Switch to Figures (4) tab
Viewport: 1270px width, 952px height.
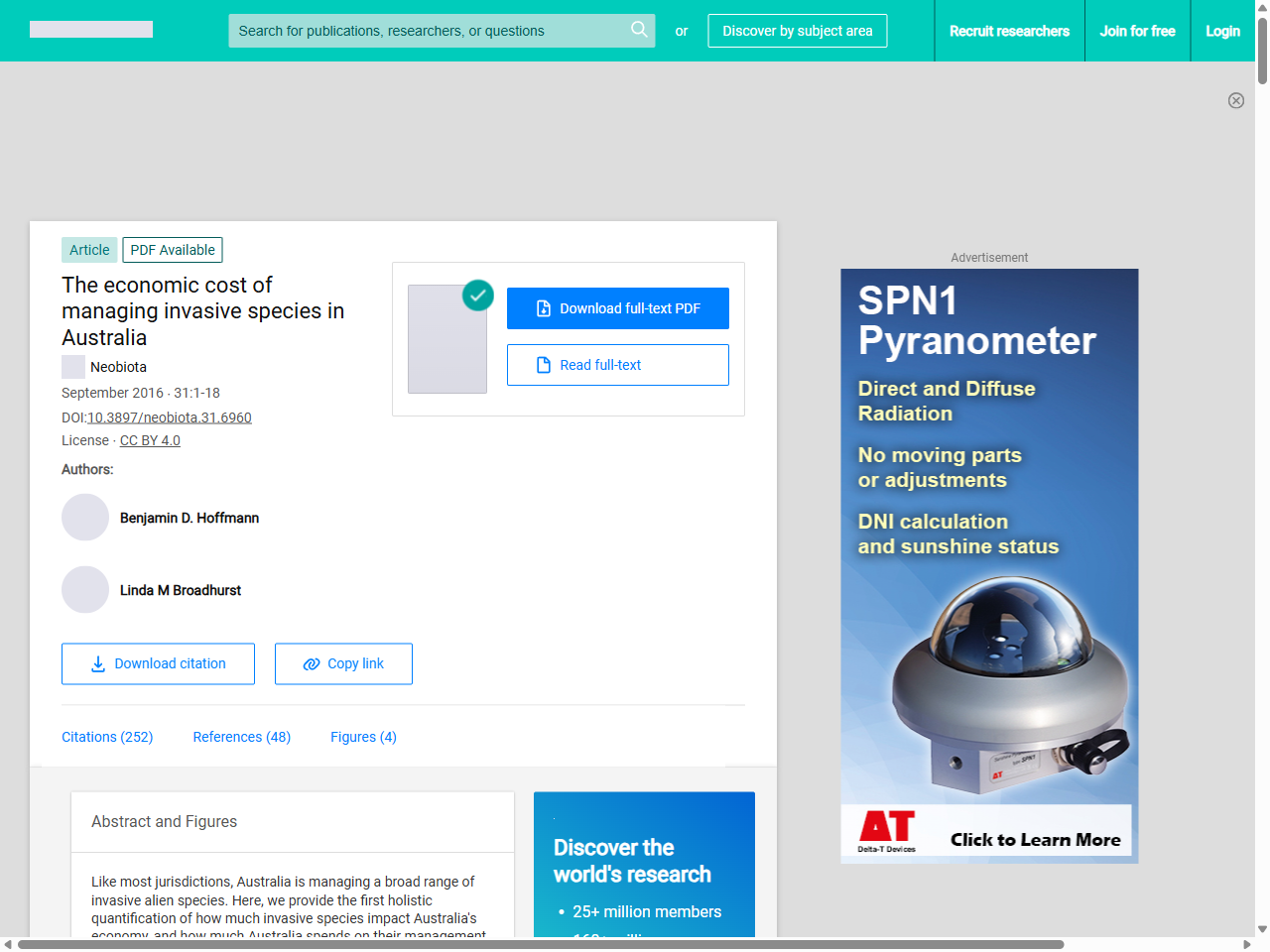(x=363, y=737)
